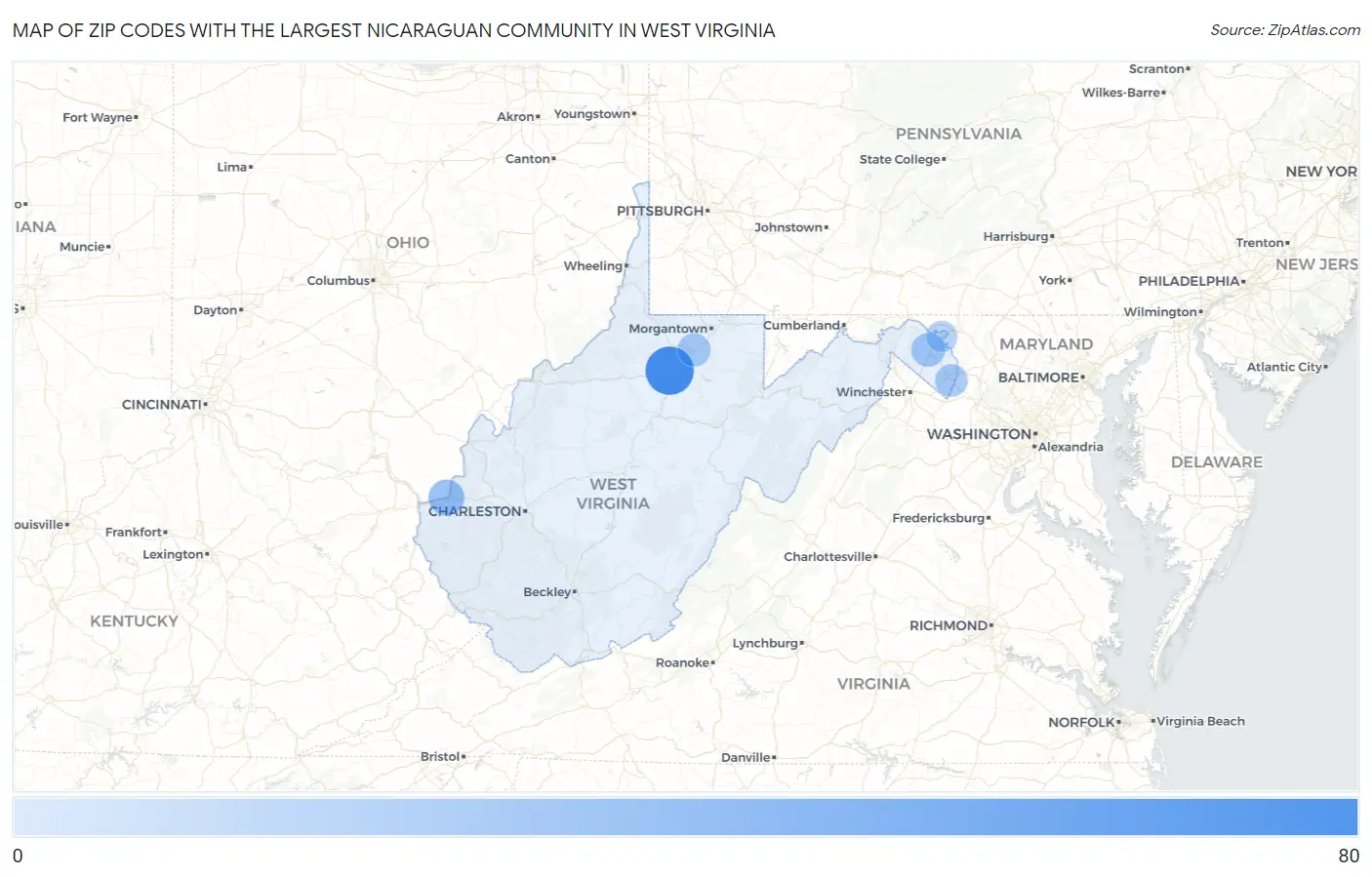Screen dimensions: 1372x877
Task: Click the State College city label
Action: click(900, 160)
